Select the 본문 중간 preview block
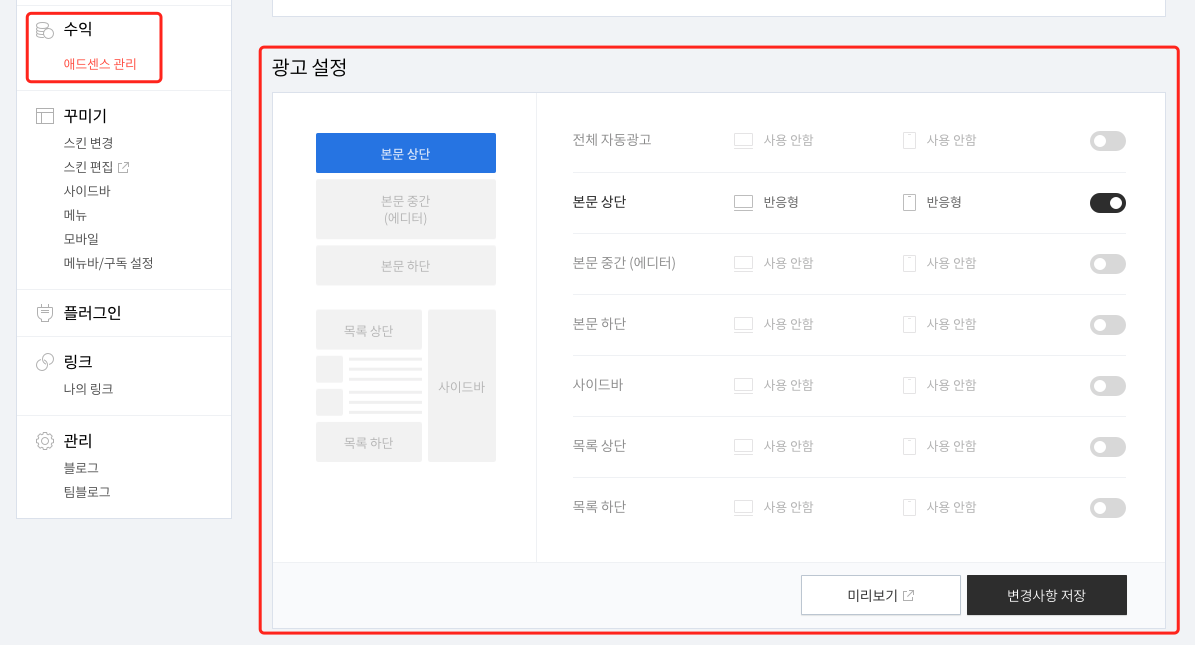 tap(405, 208)
